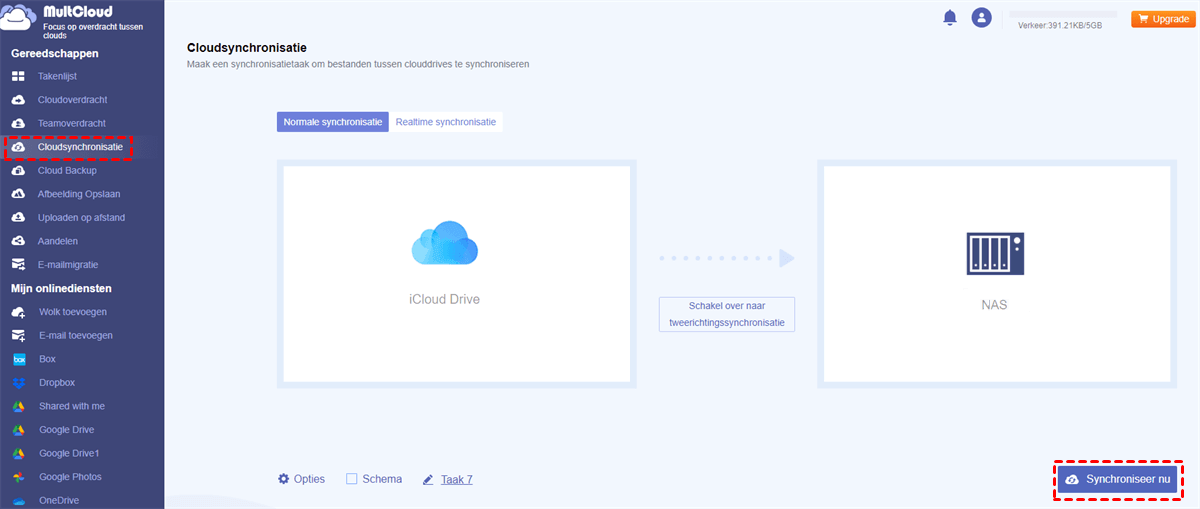This screenshot has height=509, width=1200.
Task: Open the Google Photos entry
Action: pos(70,477)
